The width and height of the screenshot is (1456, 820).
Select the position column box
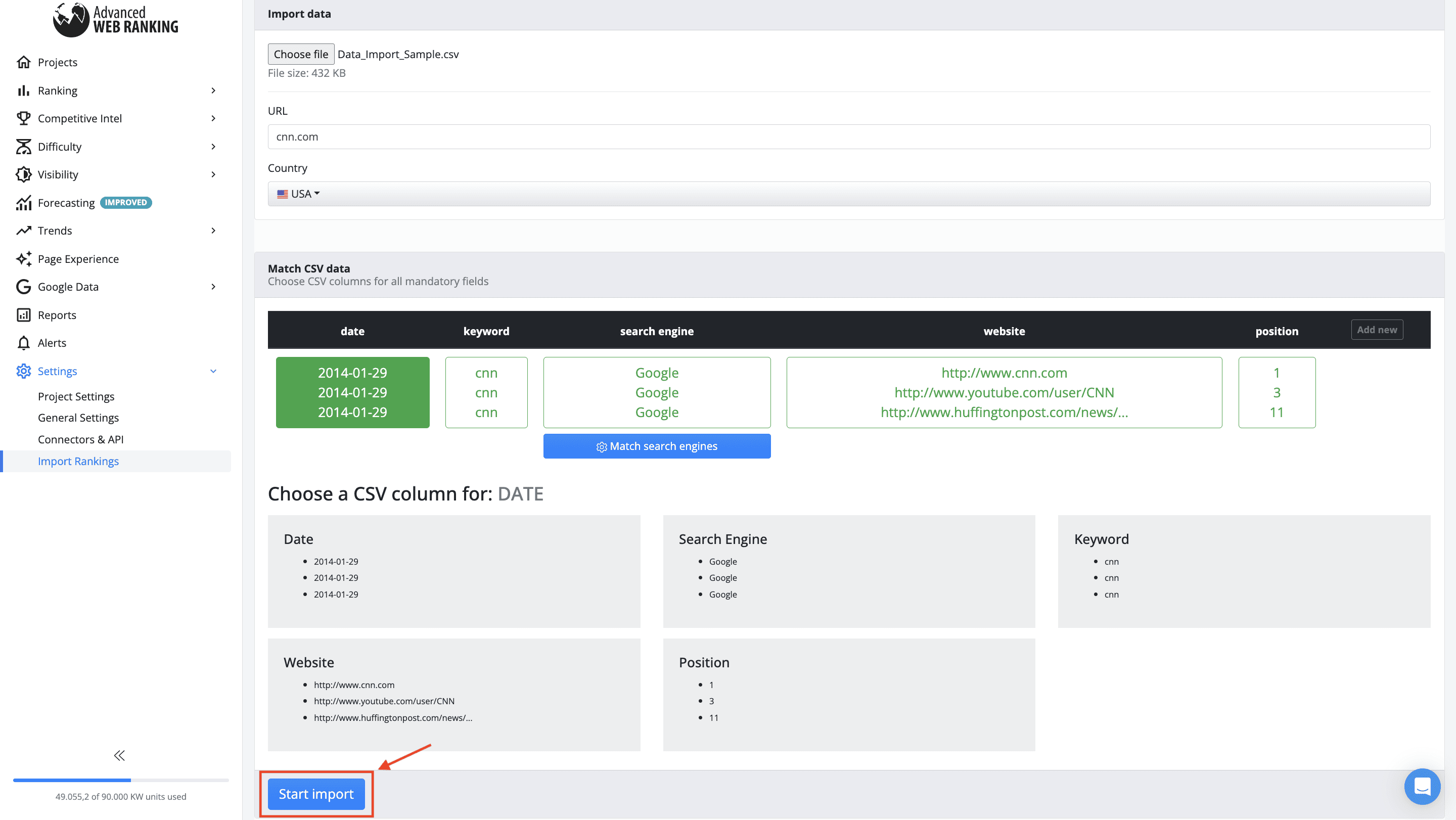pos(1276,392)
